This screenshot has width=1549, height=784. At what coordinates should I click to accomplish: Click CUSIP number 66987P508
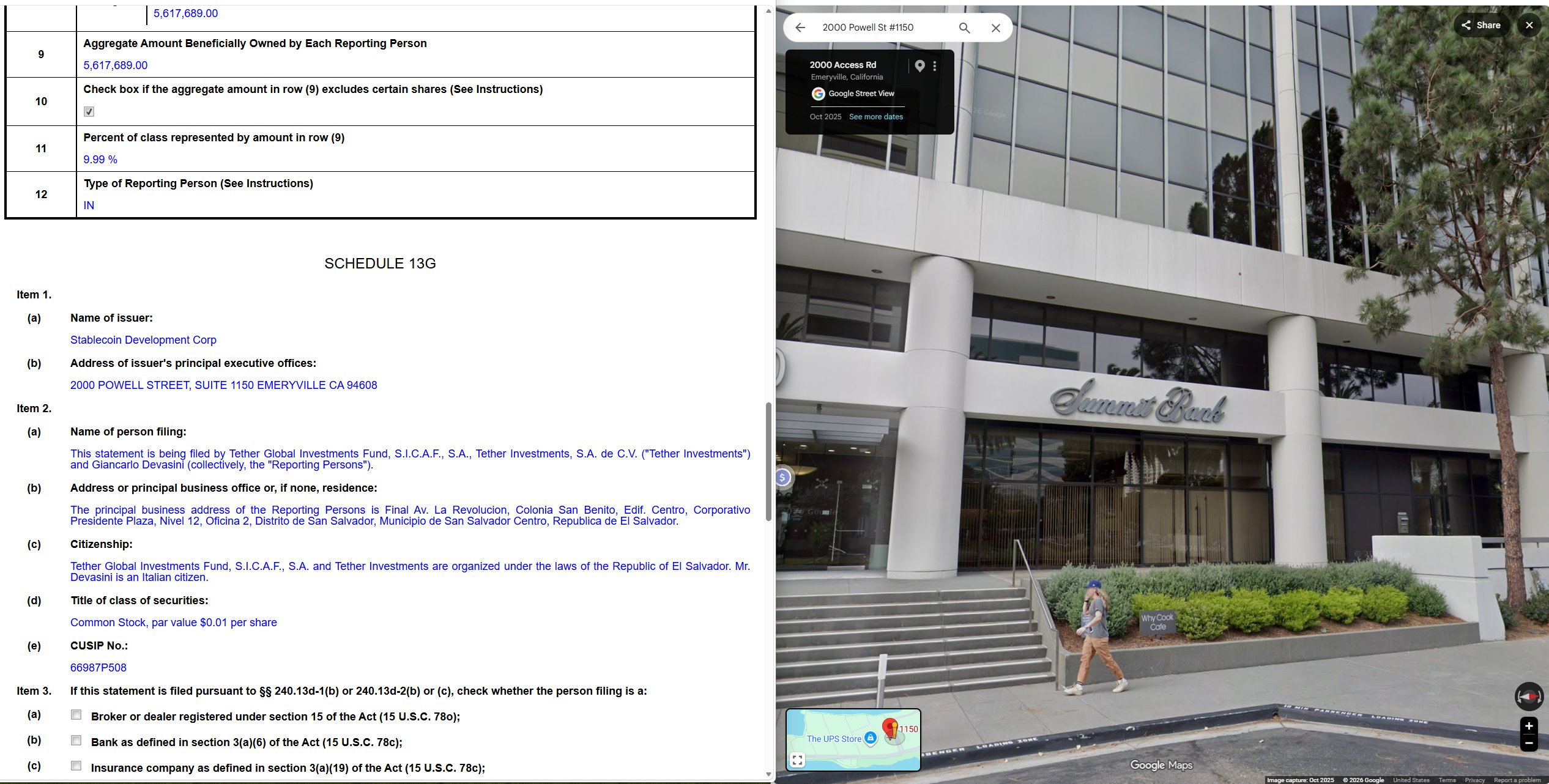point(98,668)
